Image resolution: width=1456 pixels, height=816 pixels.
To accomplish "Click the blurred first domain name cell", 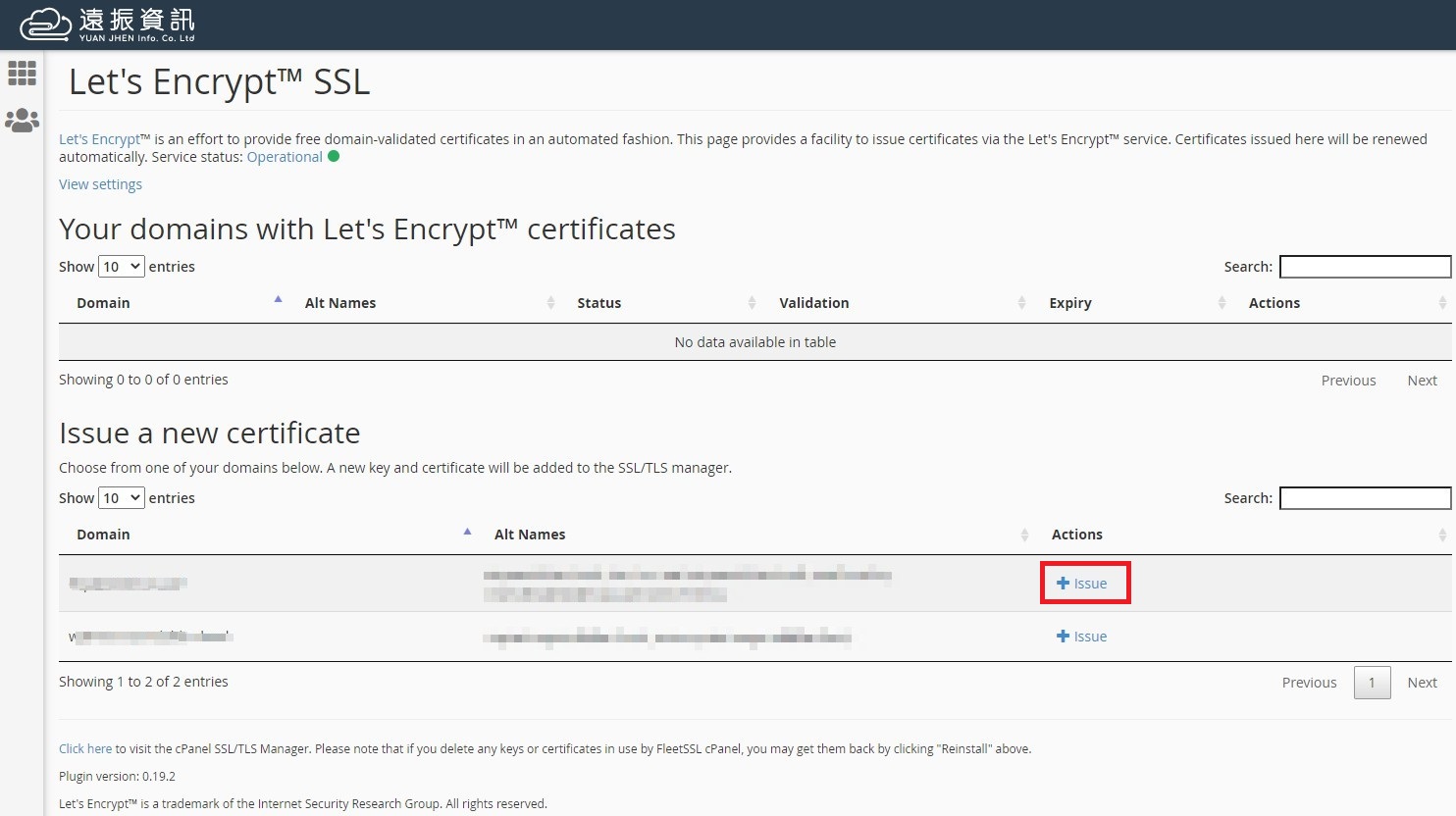I will click(x=128, y=584).
